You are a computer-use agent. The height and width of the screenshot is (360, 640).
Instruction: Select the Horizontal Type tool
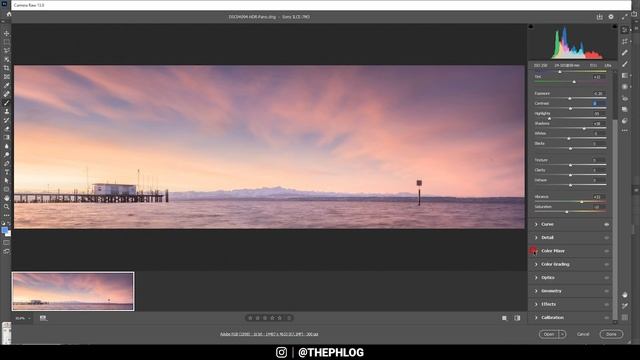click(x=6, y=172)
